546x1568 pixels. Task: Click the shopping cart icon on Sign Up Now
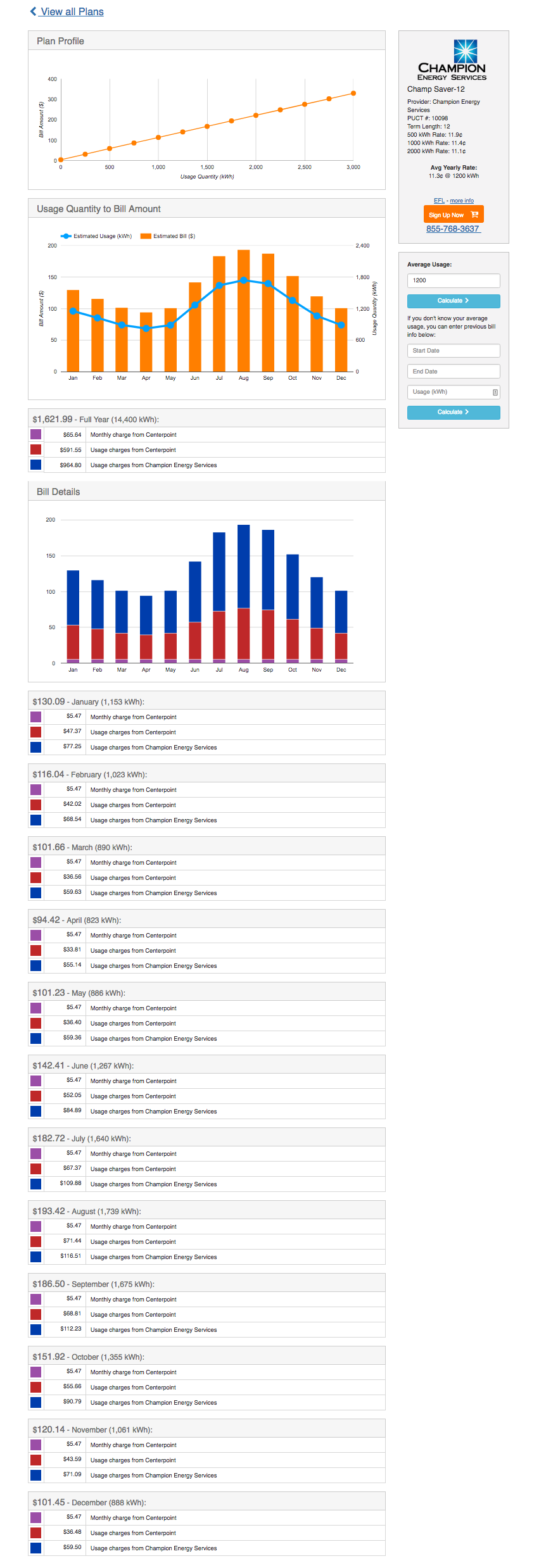[x=474, y=215]
